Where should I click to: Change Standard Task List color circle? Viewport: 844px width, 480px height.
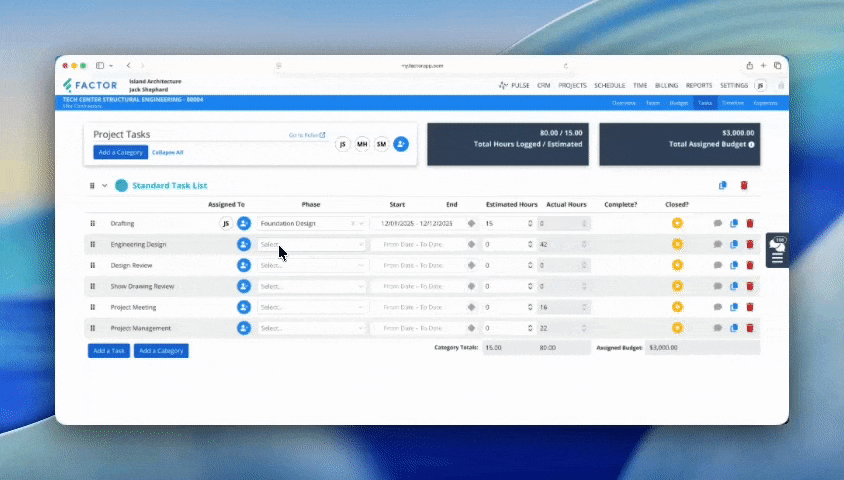coord(122,186)
